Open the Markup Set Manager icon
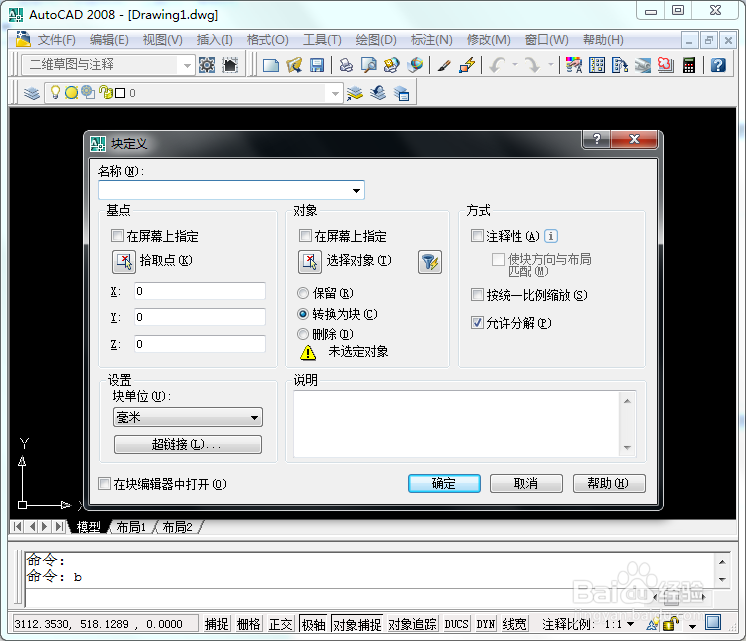Image resolution: width=746 pixels, height=641 pixels. coord(666,65)
